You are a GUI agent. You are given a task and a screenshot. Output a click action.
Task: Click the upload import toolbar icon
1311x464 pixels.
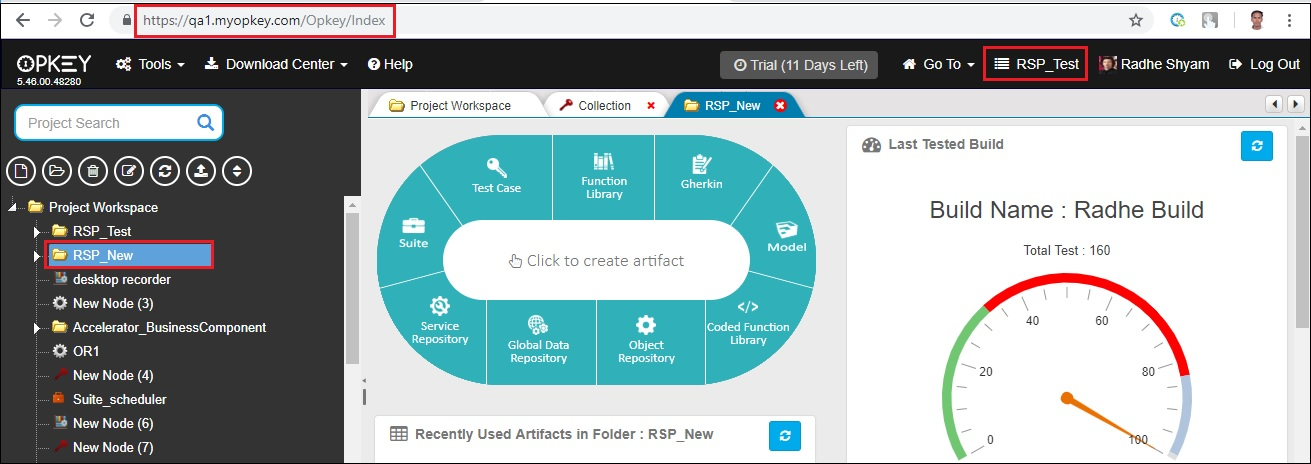(x=201, y=171)
